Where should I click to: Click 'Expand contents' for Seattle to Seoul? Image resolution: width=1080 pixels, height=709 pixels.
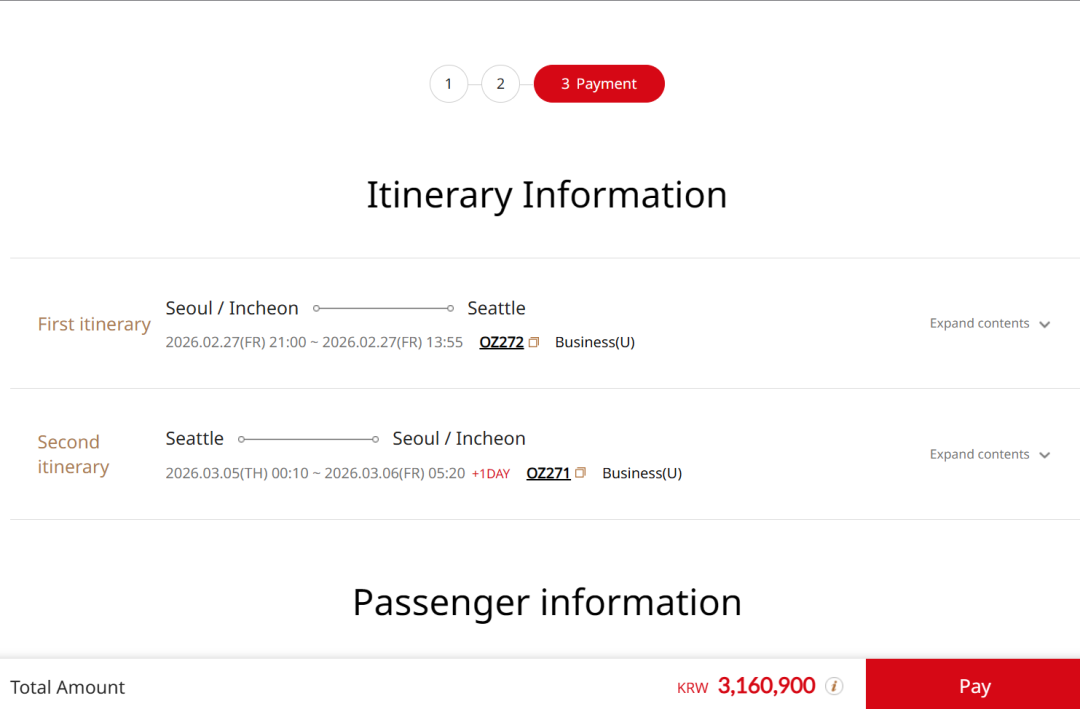click(x=979, y=454)
